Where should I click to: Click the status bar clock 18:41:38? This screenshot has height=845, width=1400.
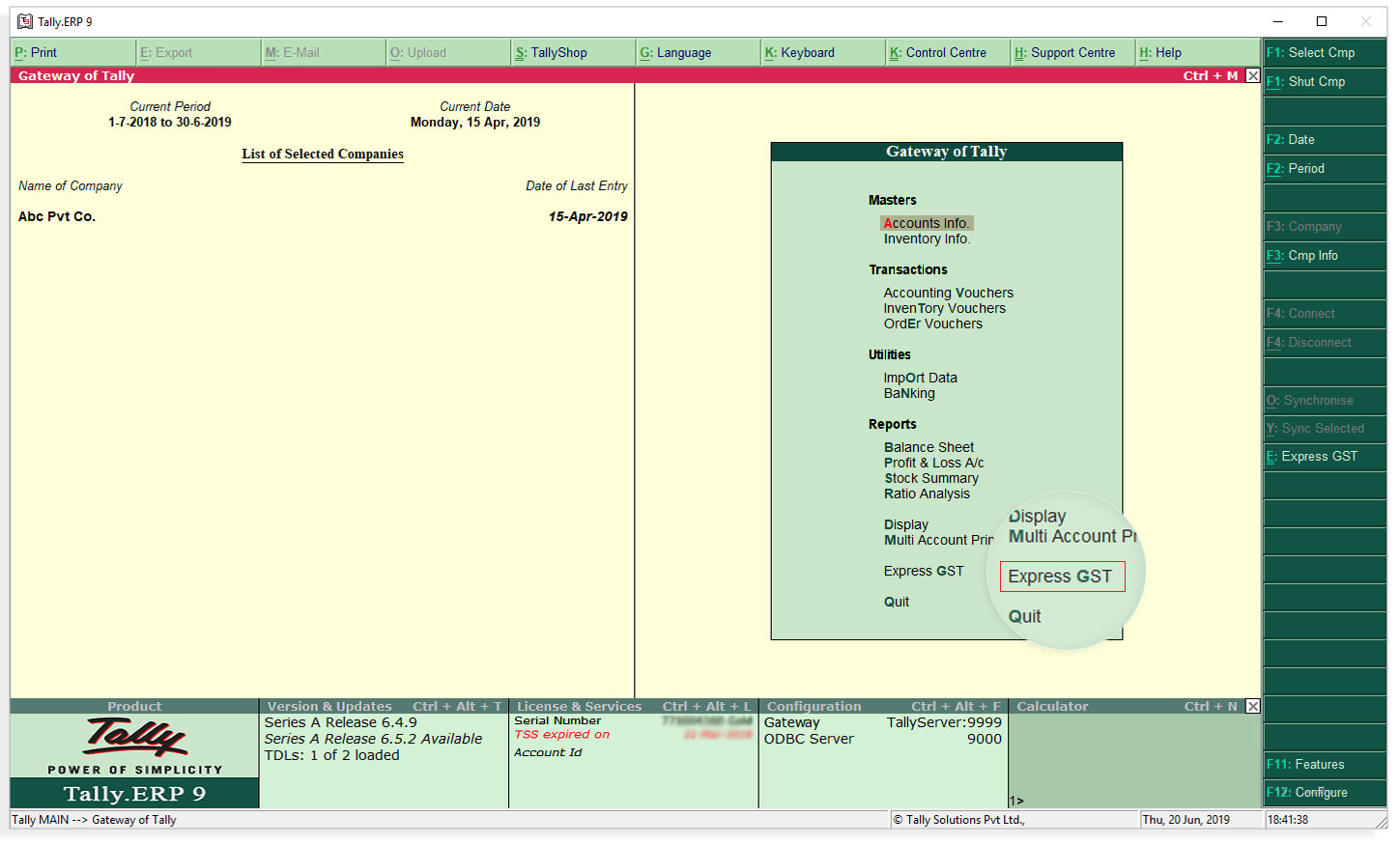coord(1287,820)
